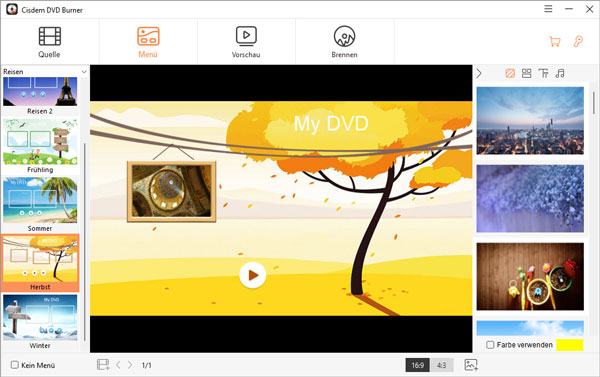Choose the blue sky background
The width and height of the screenshot is (600, 377).
[530, 328]
